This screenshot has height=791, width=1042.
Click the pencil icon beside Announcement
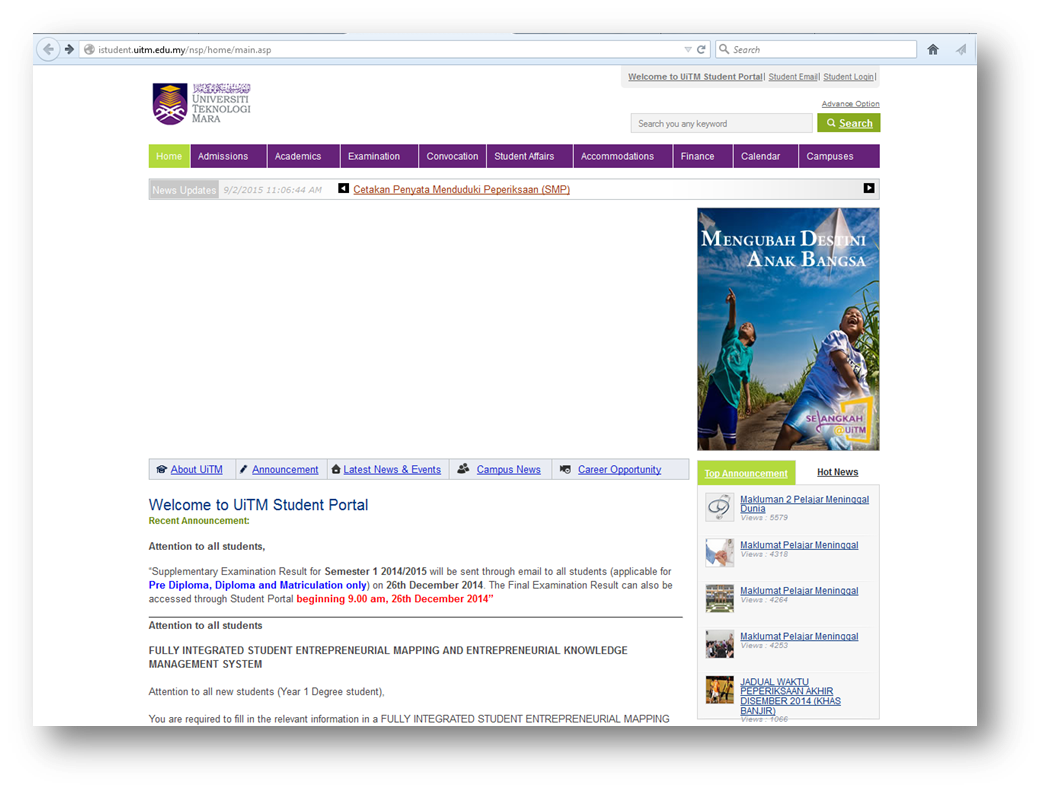point(243,469)
